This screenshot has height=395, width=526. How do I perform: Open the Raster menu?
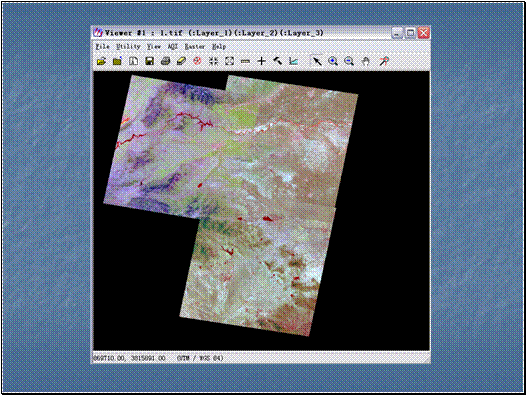pos(195,47)
